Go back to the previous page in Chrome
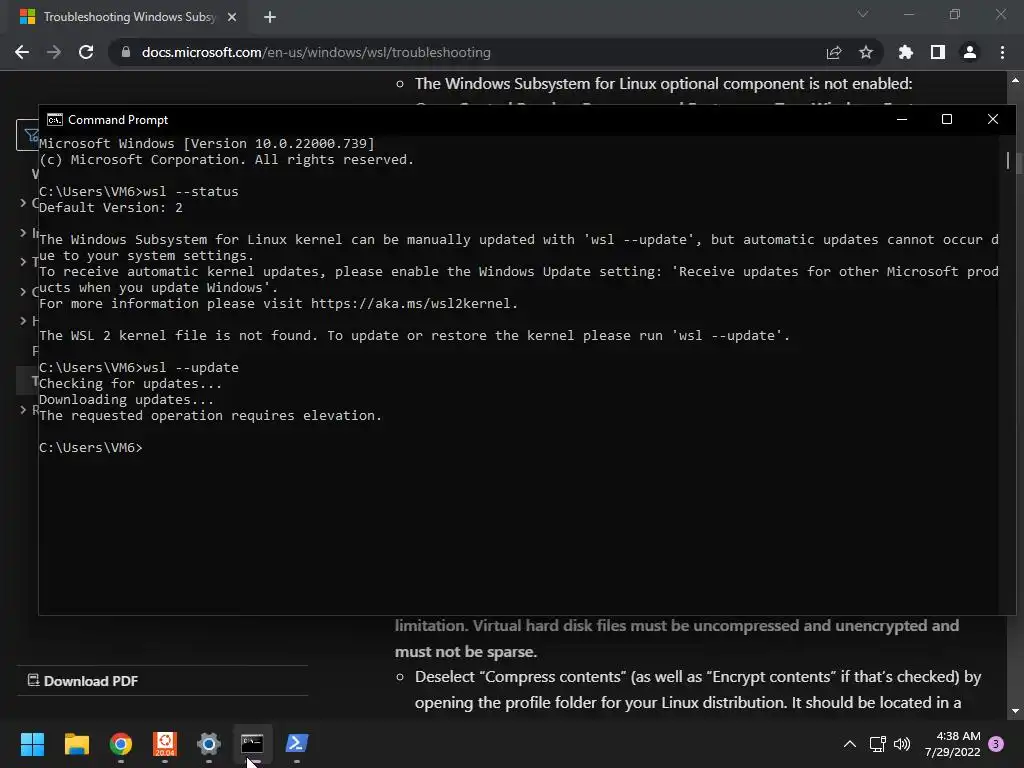1024x768 pixels. pos(22,52)
